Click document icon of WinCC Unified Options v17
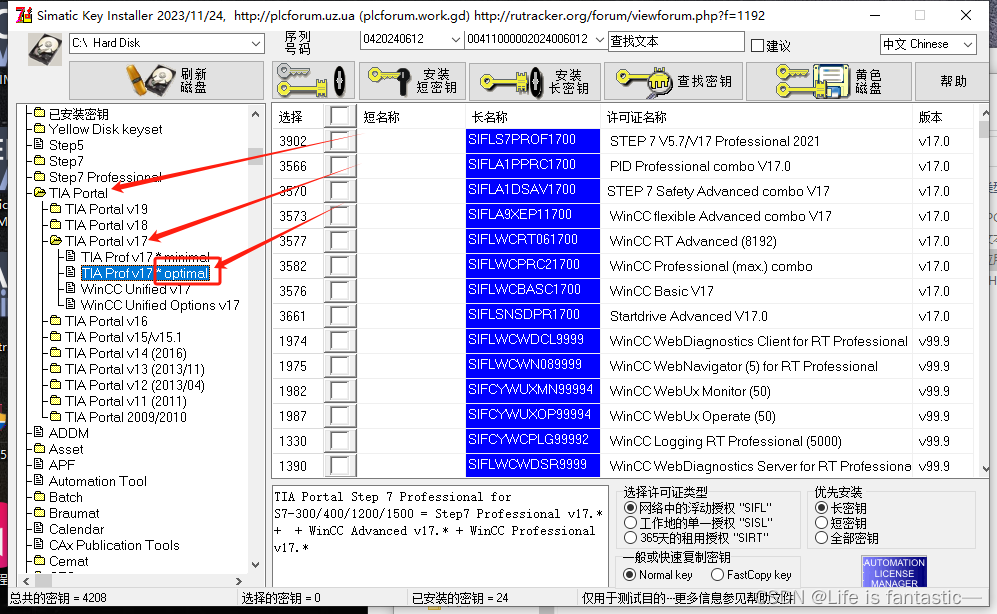Image resolution: width=997 pixels, height=614 pixels. coord(71,304)
